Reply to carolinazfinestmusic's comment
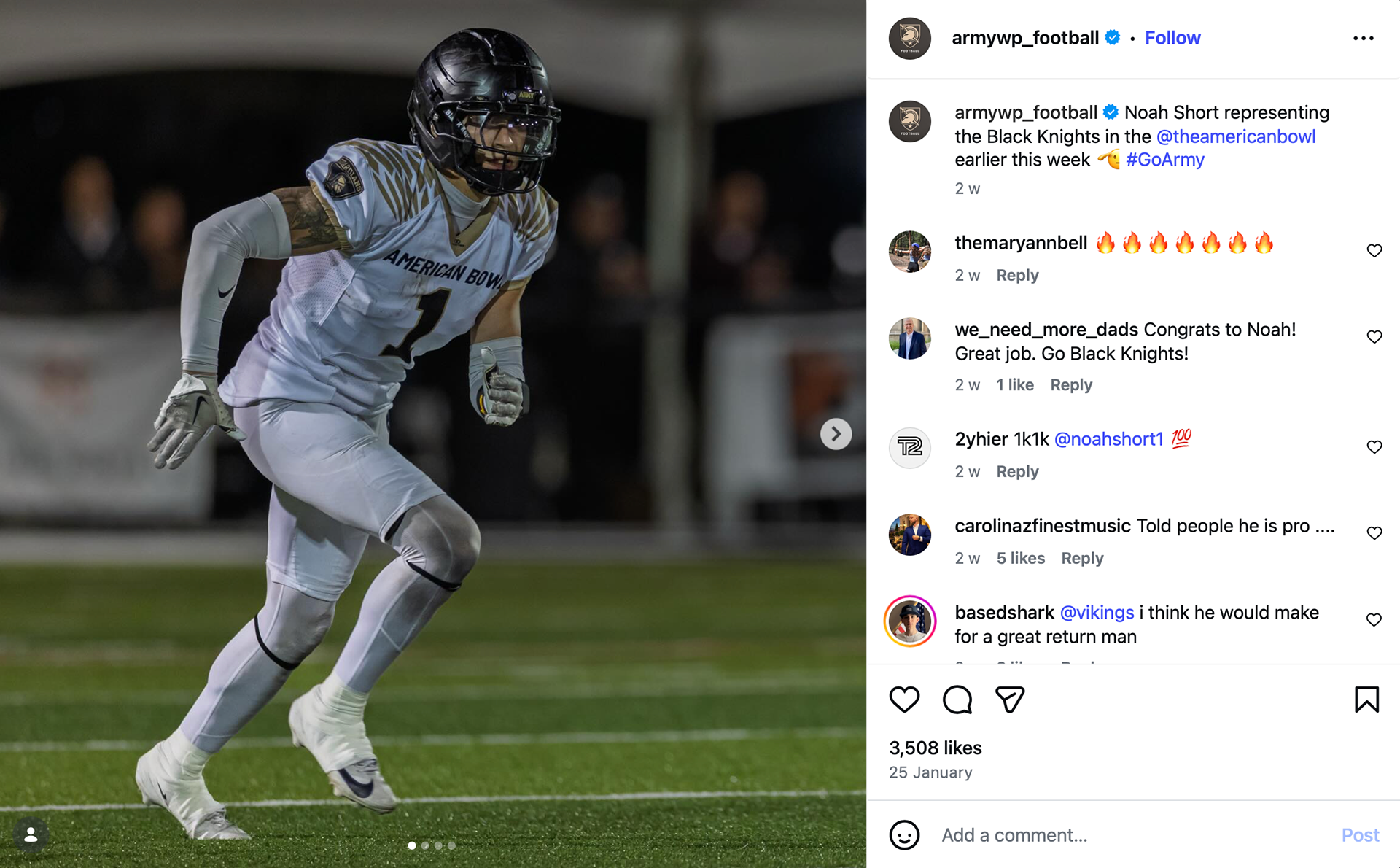 point(1082,558)
